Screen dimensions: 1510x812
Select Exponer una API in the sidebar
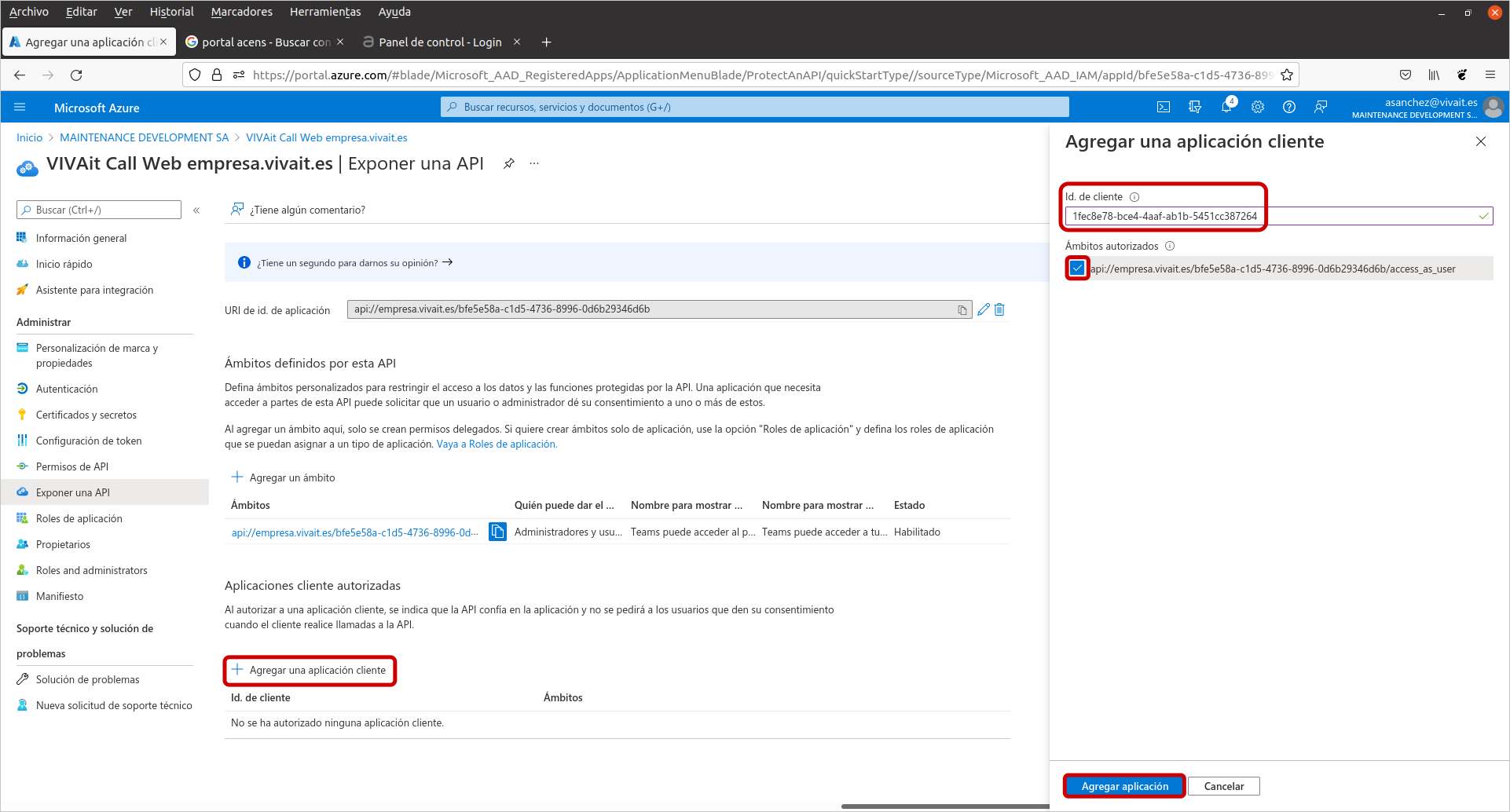coord(104,492)
